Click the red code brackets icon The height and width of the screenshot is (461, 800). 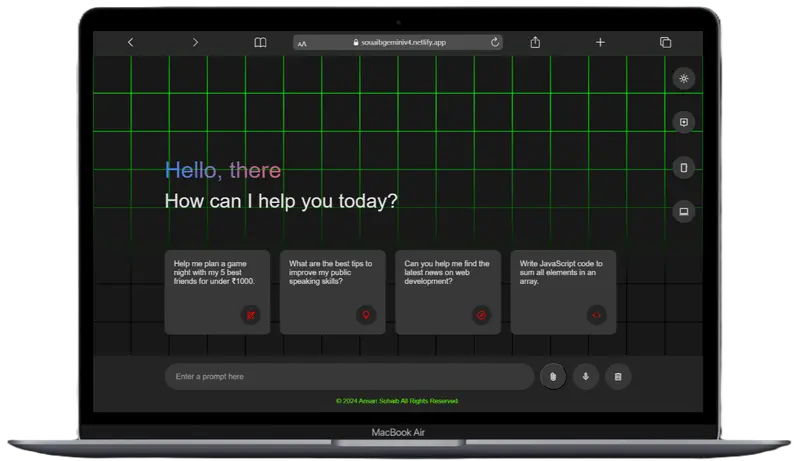[596, 315]
